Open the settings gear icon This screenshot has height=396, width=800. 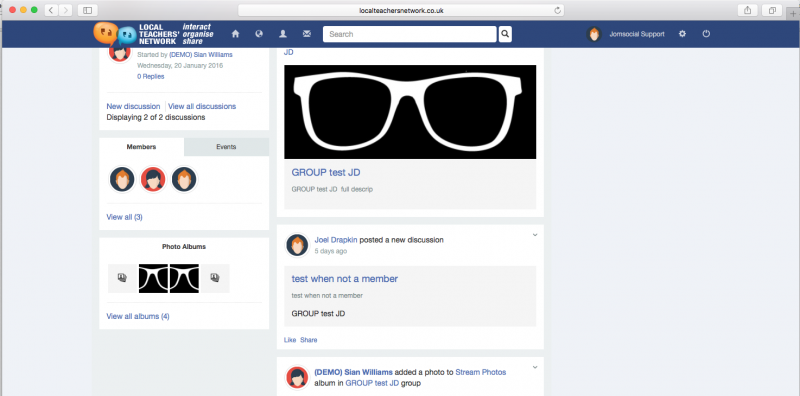point(682,34)
